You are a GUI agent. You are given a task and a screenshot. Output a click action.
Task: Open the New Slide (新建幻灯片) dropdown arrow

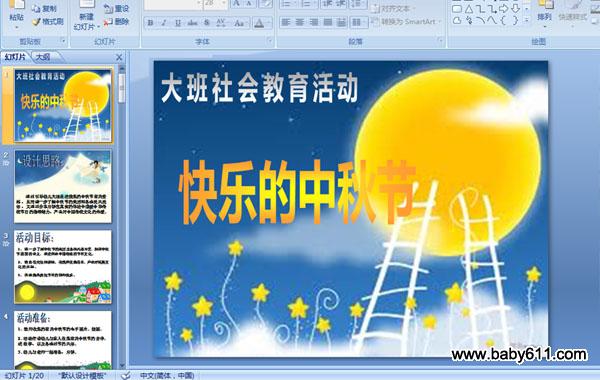coord(98,27)
